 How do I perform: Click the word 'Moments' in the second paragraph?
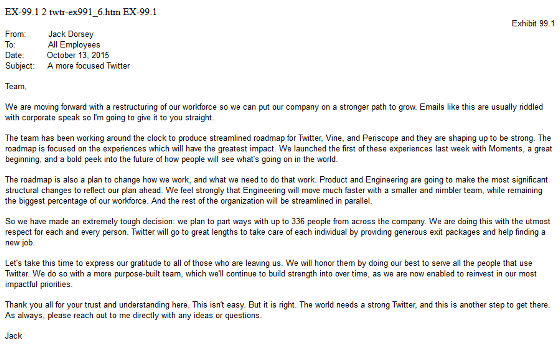point(505,149)
